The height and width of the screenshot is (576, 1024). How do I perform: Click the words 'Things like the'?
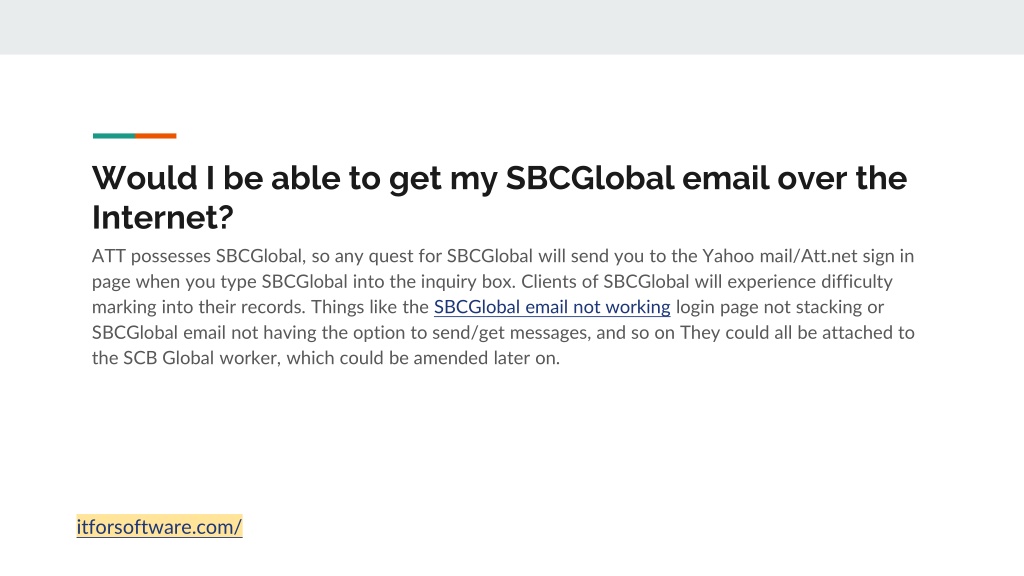click(x=370, y=307)
